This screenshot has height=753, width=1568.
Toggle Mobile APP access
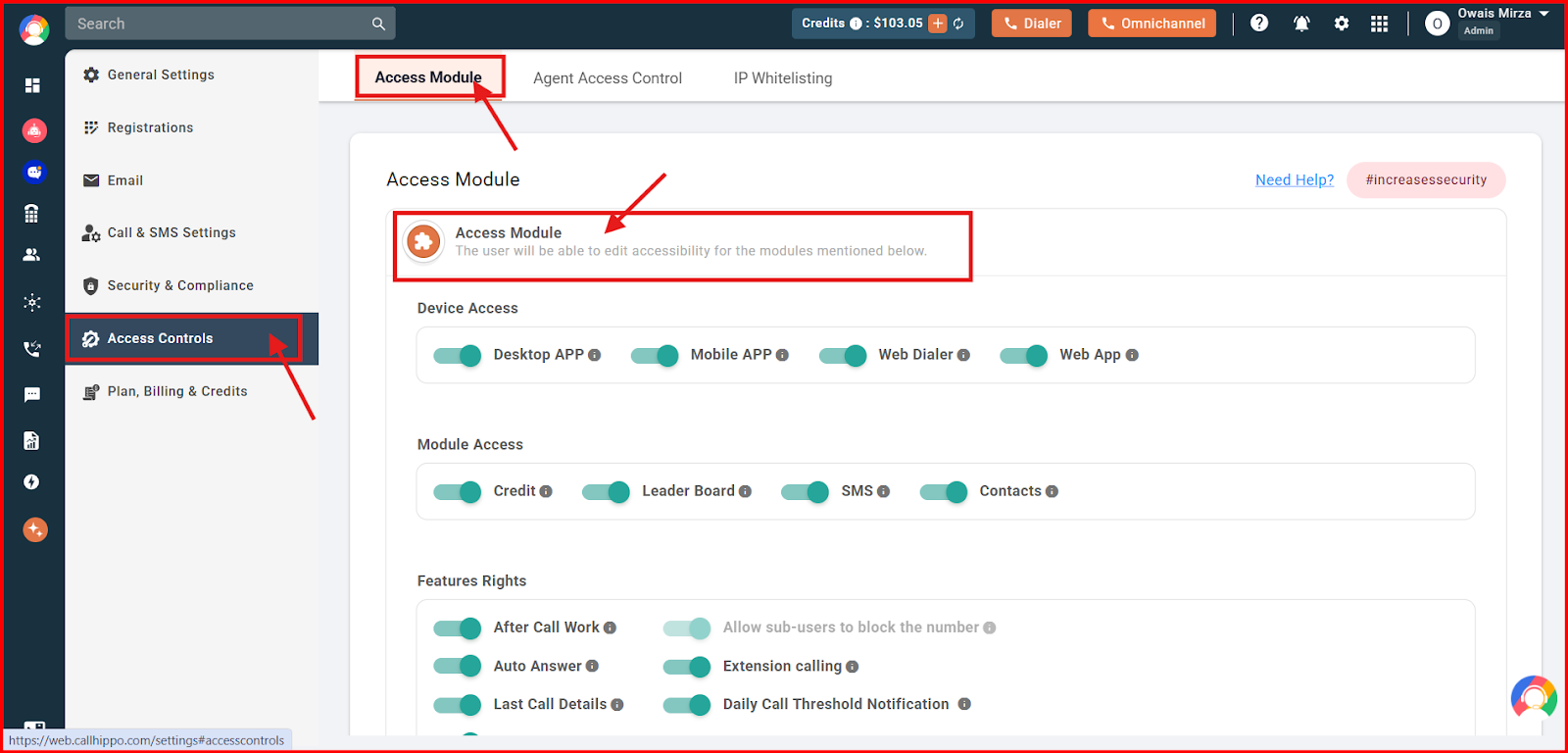pos(655,355)
